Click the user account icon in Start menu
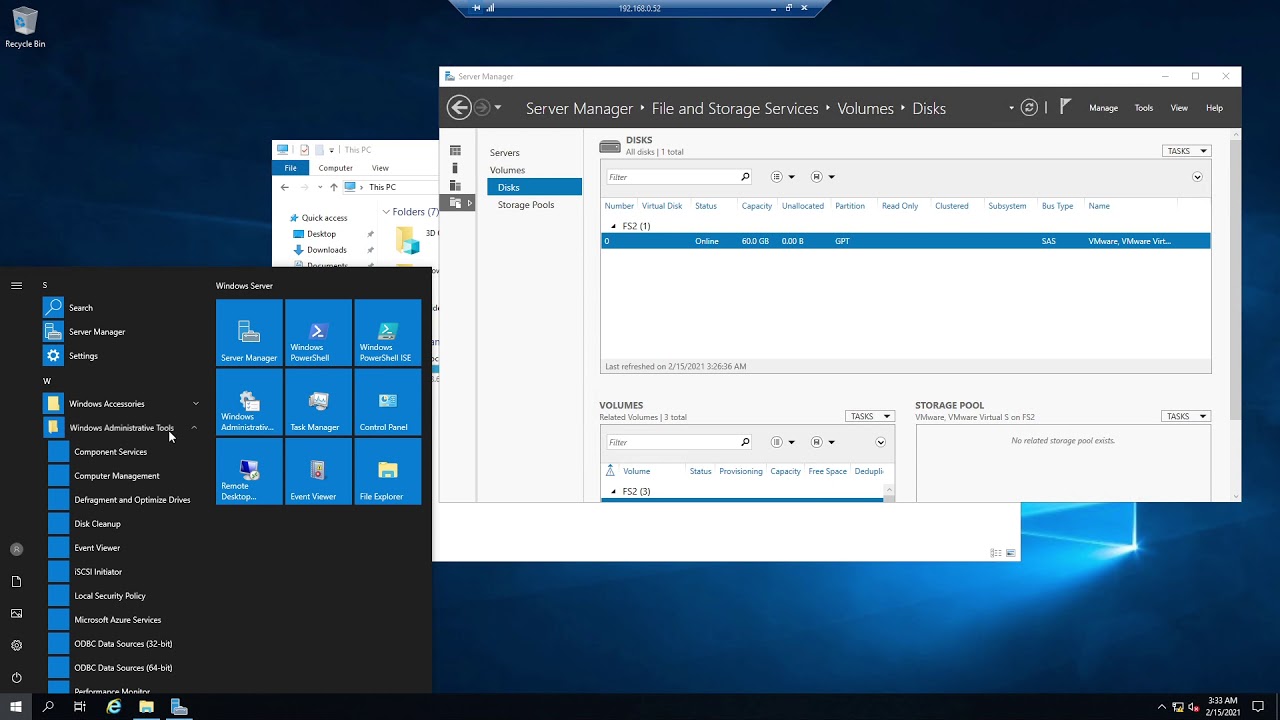 coord(16,549)
